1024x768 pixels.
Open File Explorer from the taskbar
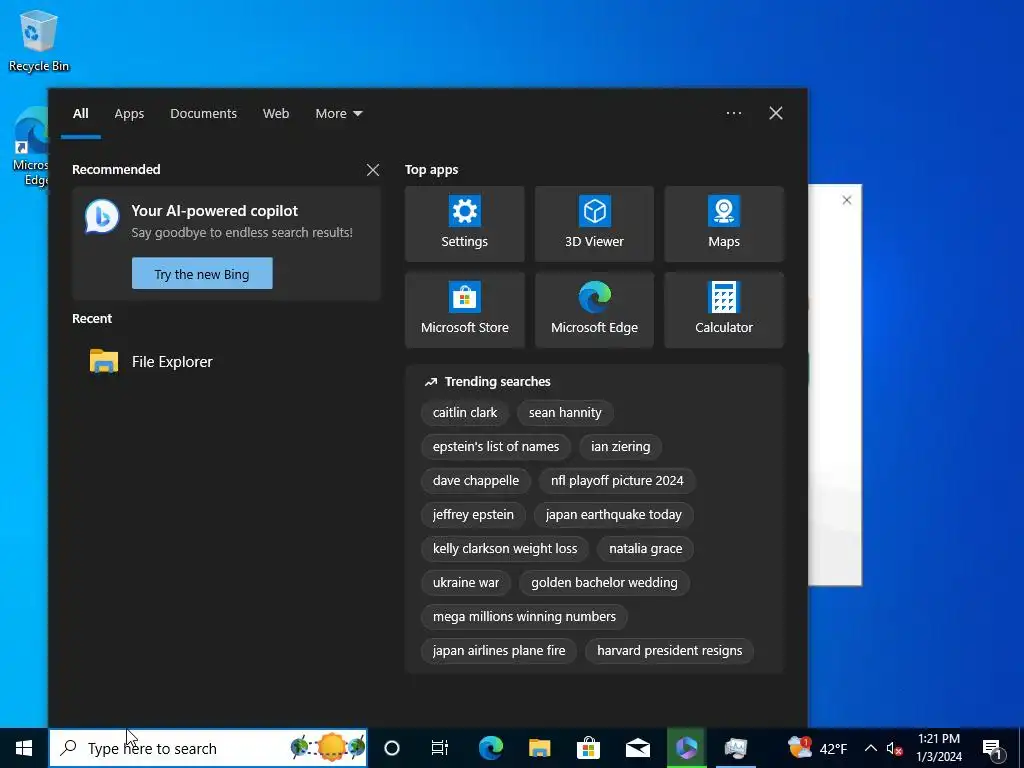(539, 748)
